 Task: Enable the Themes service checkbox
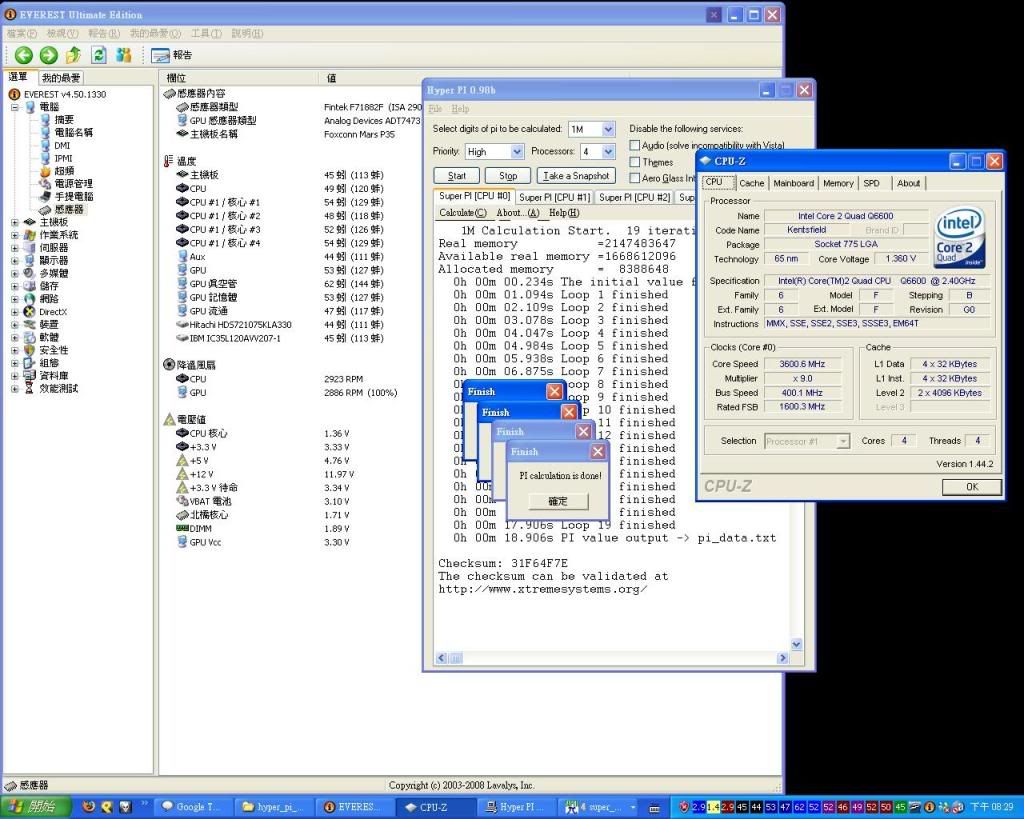pyautogui.click(x=635, y=161)
